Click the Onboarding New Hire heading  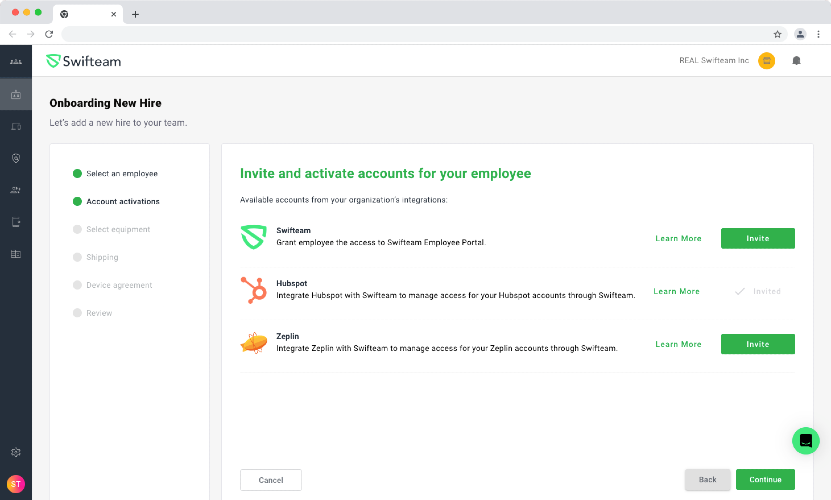pyautogui.click(x=105, y=103)
